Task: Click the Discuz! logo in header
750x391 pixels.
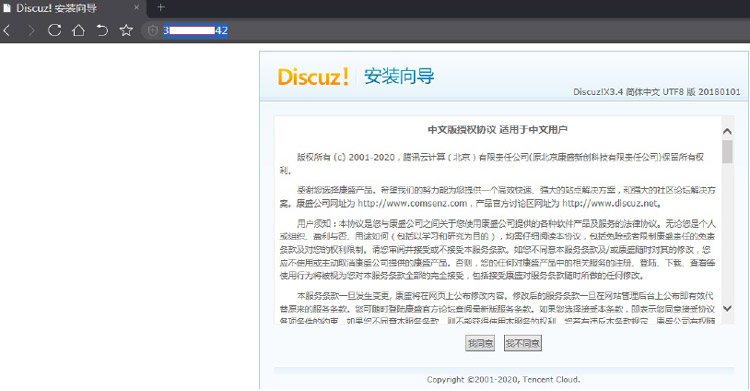Action: click(313, 77)
